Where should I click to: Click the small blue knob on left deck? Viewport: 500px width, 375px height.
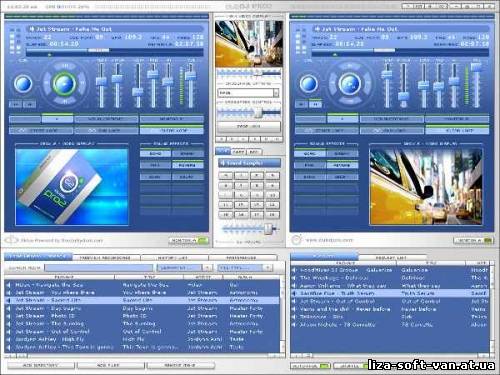[x=23, y=84]
